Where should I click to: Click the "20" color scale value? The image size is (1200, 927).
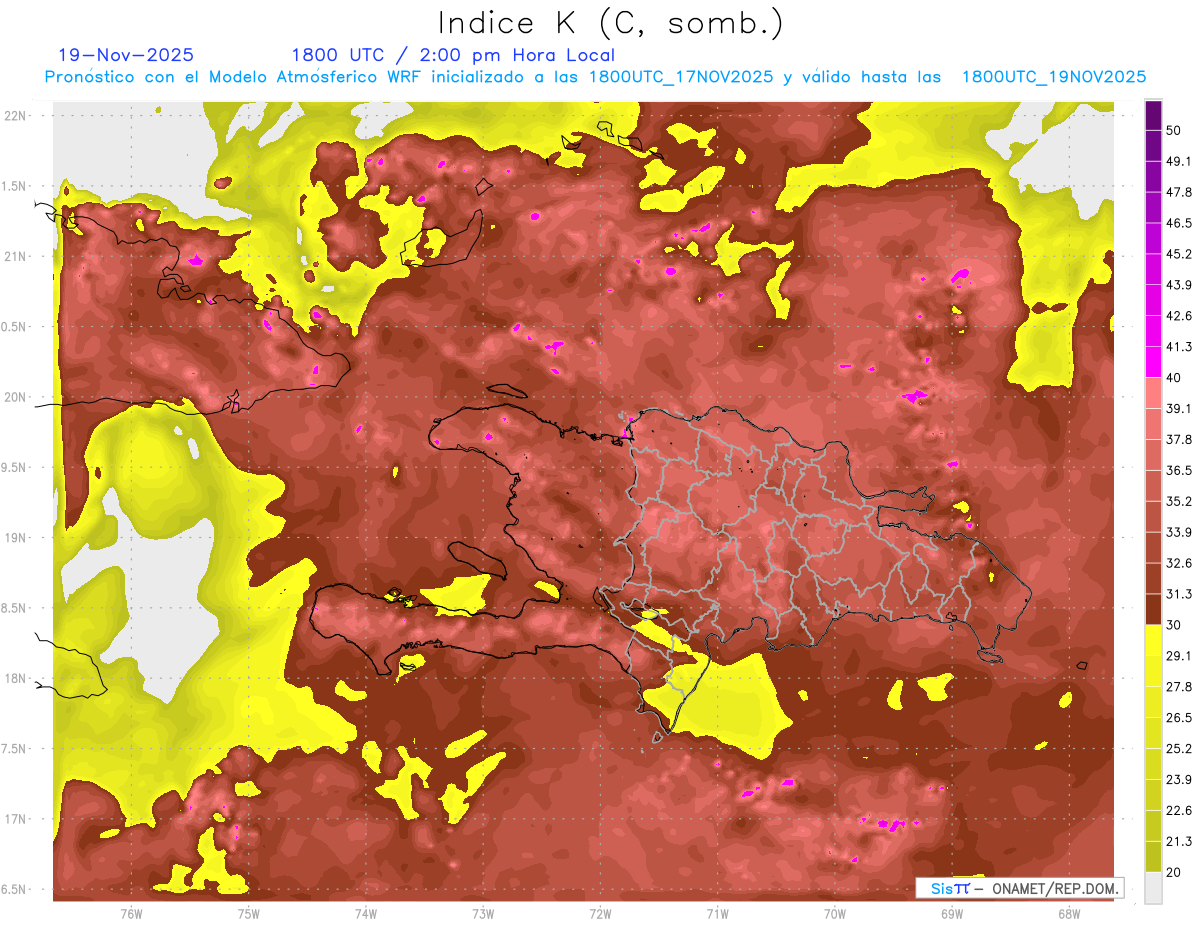click(x=1175, y=872)
